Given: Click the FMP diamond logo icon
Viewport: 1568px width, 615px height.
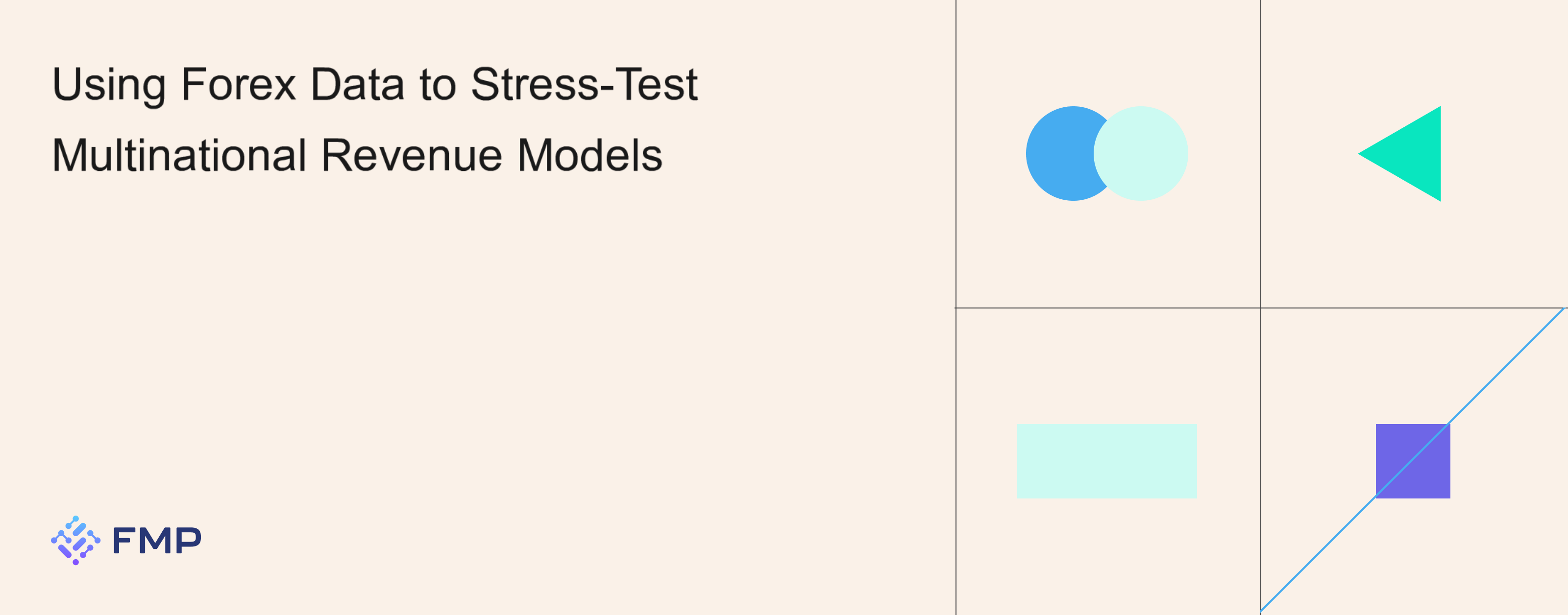Looking at the screenshot, I should 75,540.
